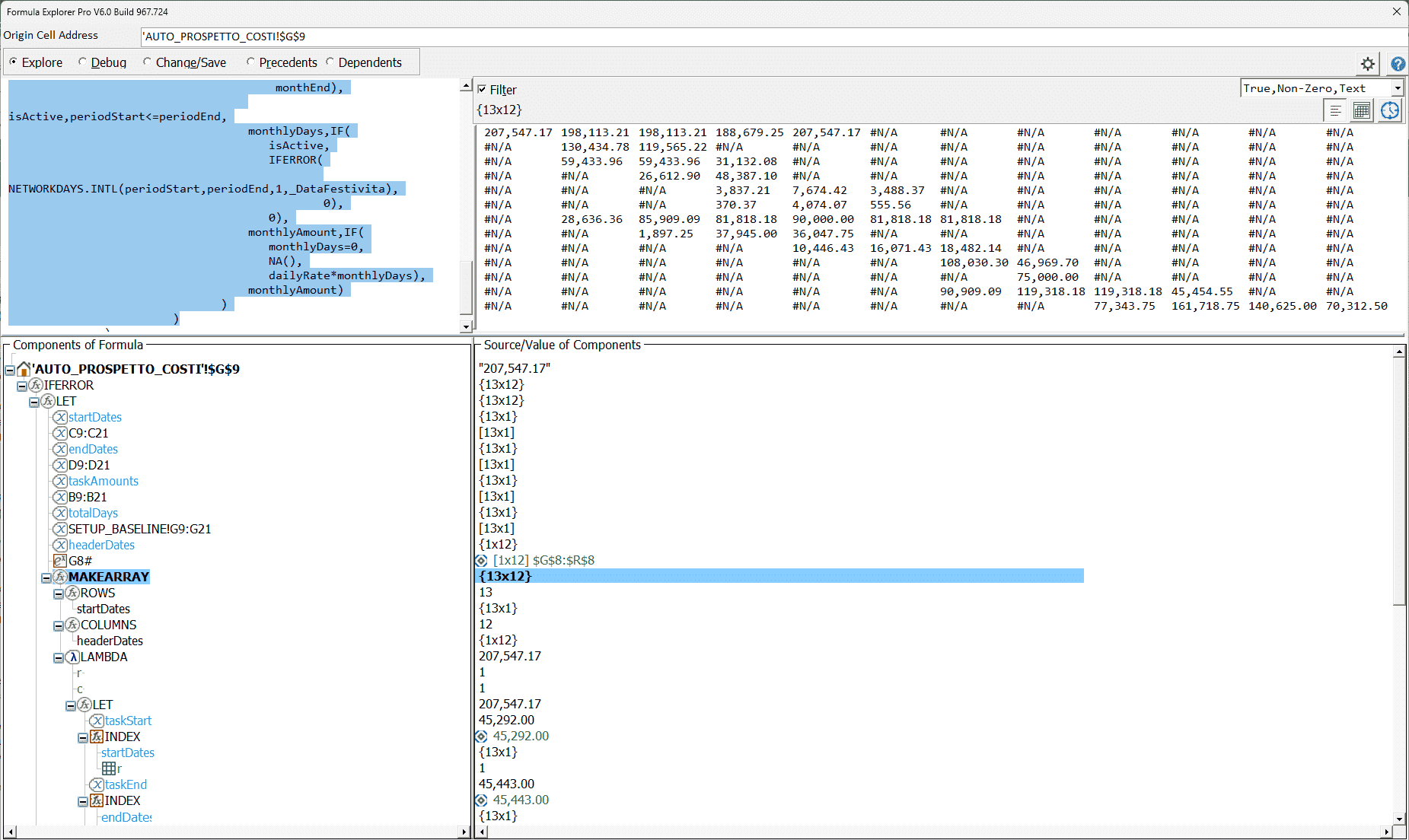Click the down arrow of formula text scrollbar
The width and height of the screenshot is (1409, 840).
click(467, 327)
